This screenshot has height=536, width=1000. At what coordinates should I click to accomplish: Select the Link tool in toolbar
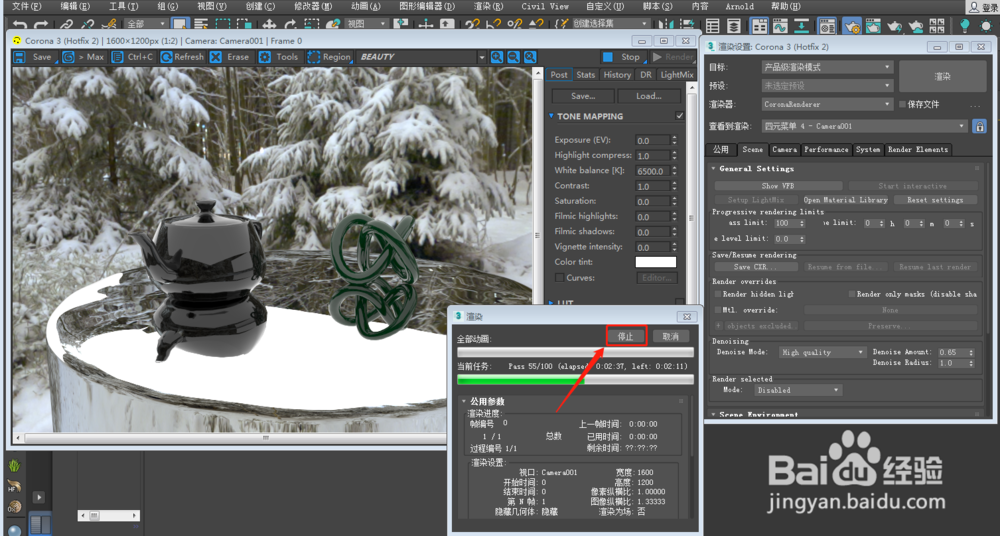(66, 26)
